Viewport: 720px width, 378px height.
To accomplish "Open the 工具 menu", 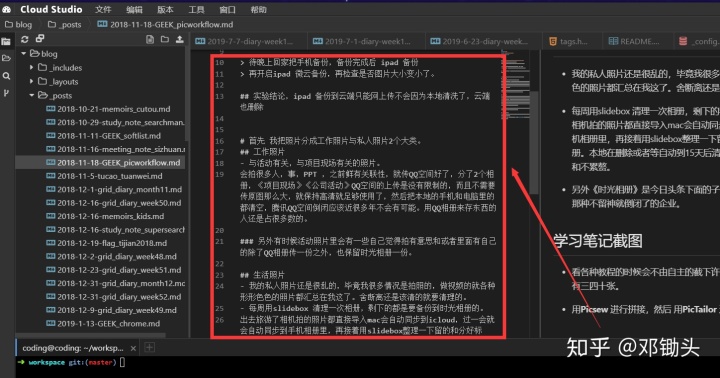I will tap(196, 10).
